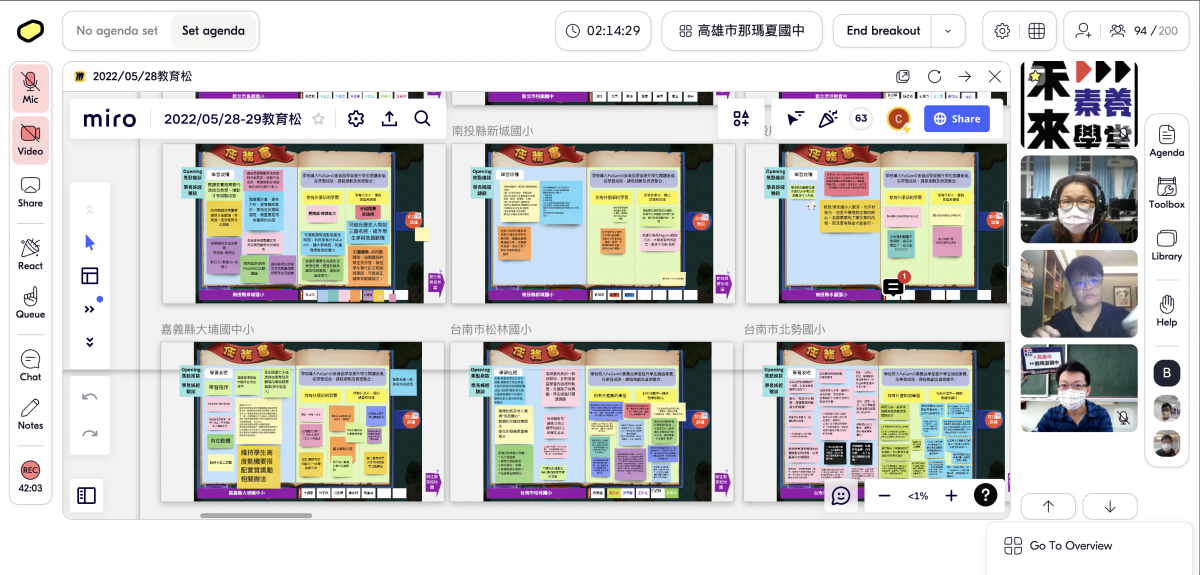
Task: Open Miro board settings gear
Action: tap(356, 119)
